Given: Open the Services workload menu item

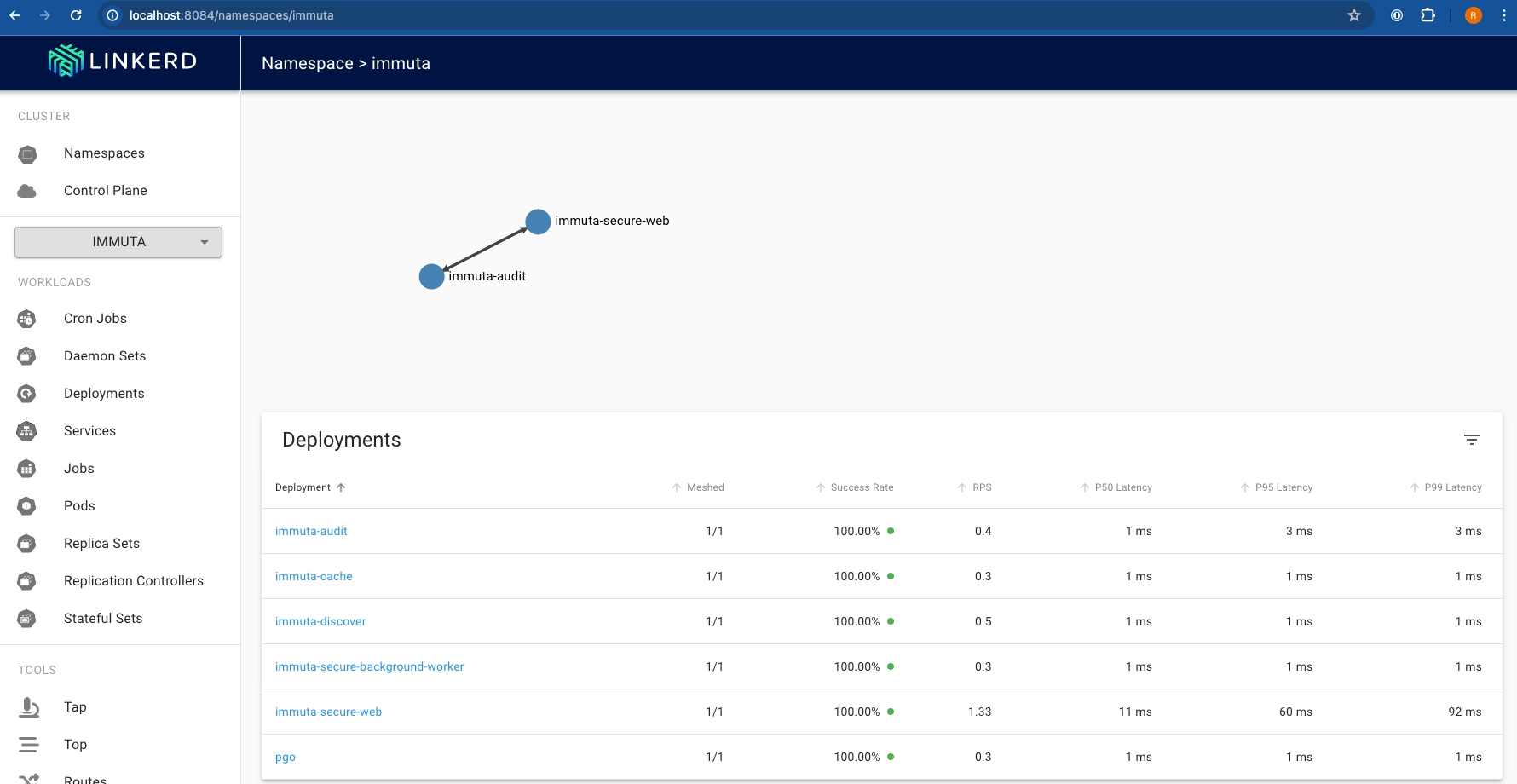Looking at the screenshot, I should pyautogui.click(x=89, y=431).
